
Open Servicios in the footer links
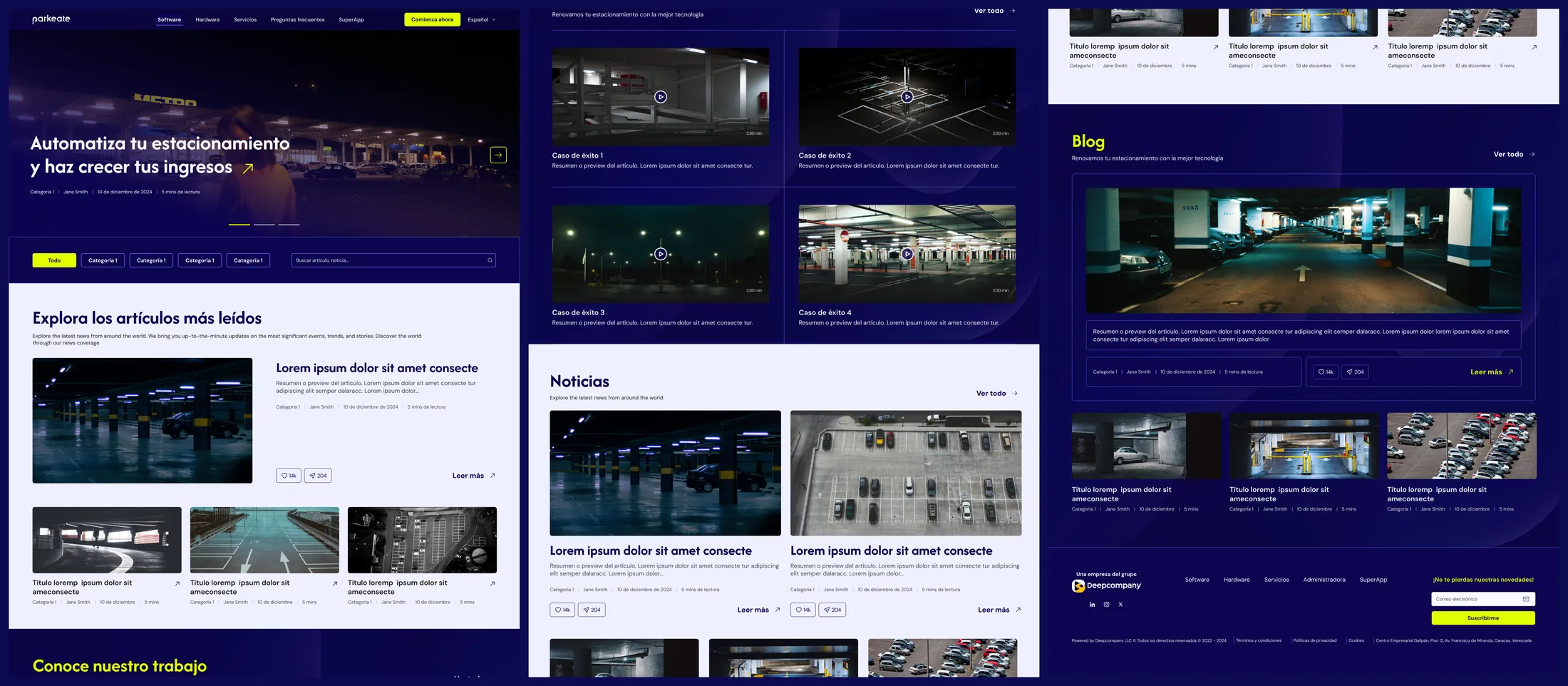(x=1276, y=580)
